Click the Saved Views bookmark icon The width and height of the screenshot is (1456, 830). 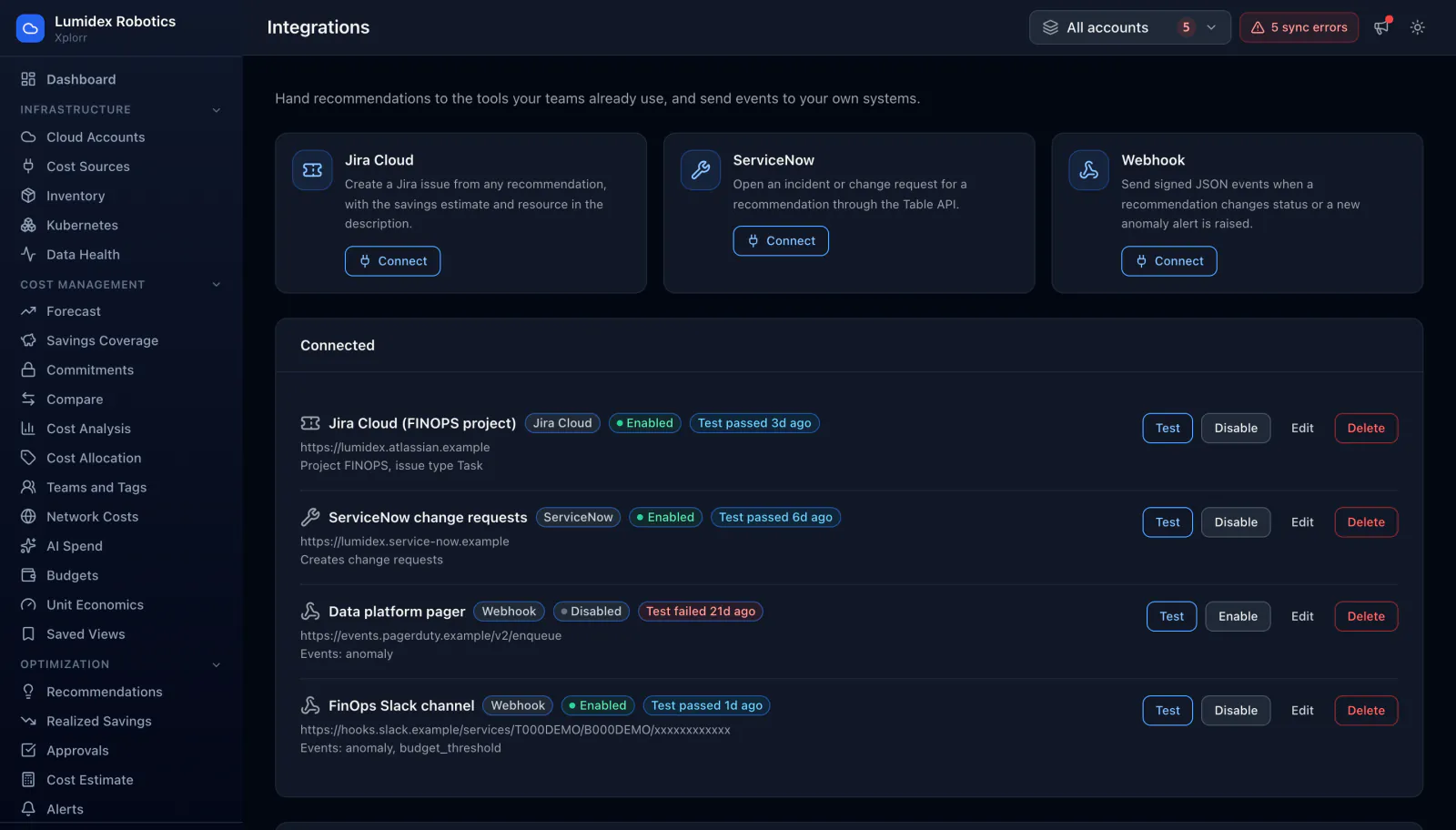coord(28,634)
